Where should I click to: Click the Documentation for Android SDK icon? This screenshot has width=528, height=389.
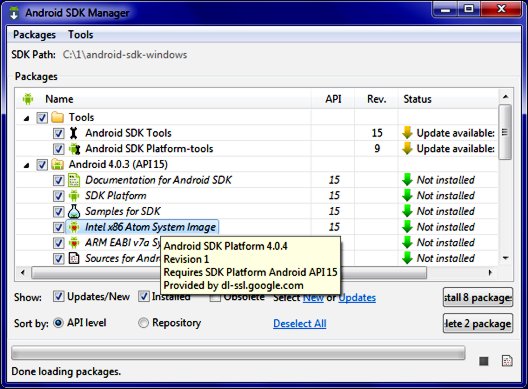click(x=74, y=180)
